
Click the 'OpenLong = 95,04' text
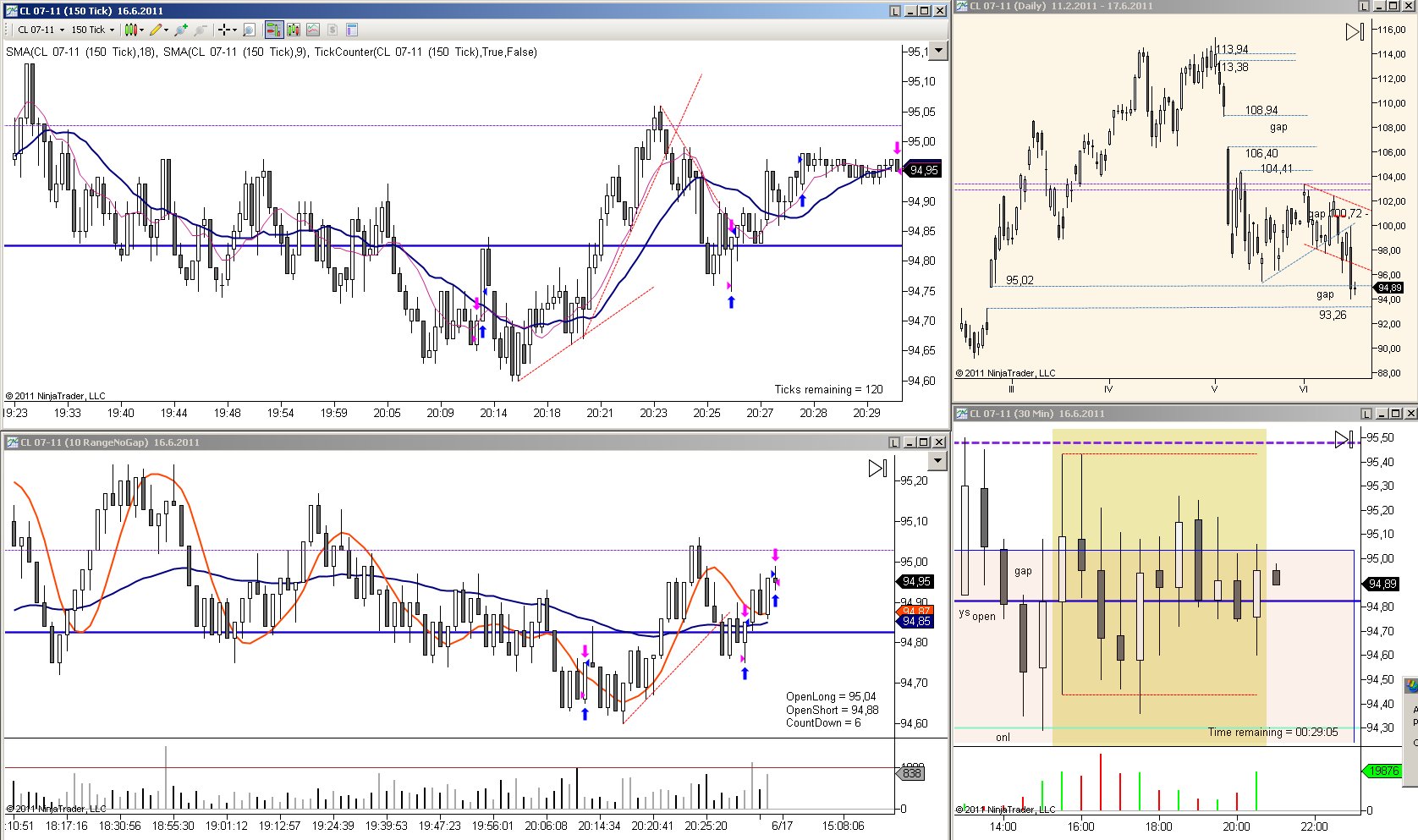[831, 697]
